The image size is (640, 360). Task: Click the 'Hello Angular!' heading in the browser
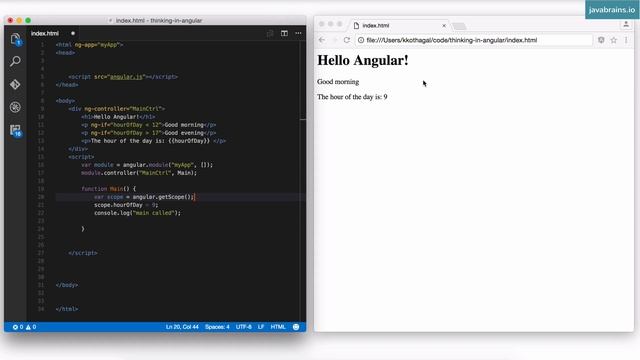pos(363,60)
